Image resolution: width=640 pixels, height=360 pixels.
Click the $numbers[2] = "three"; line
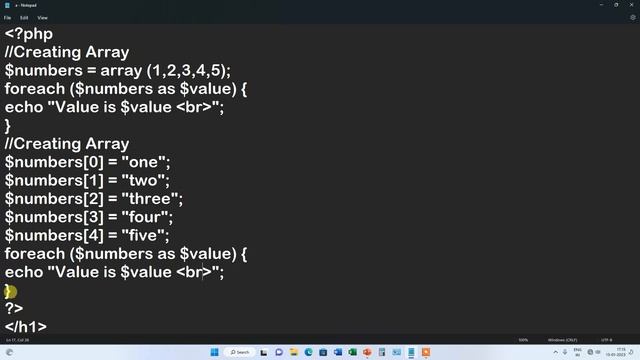(94, 199)
